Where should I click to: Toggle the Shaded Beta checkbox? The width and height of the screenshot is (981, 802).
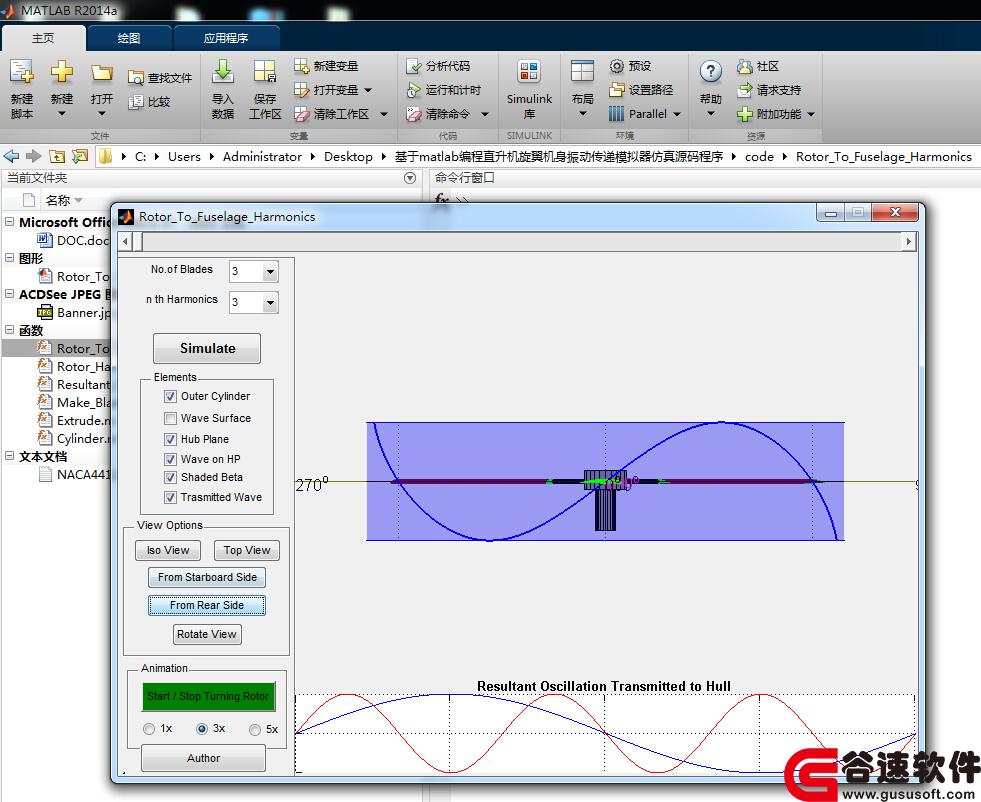170,477
